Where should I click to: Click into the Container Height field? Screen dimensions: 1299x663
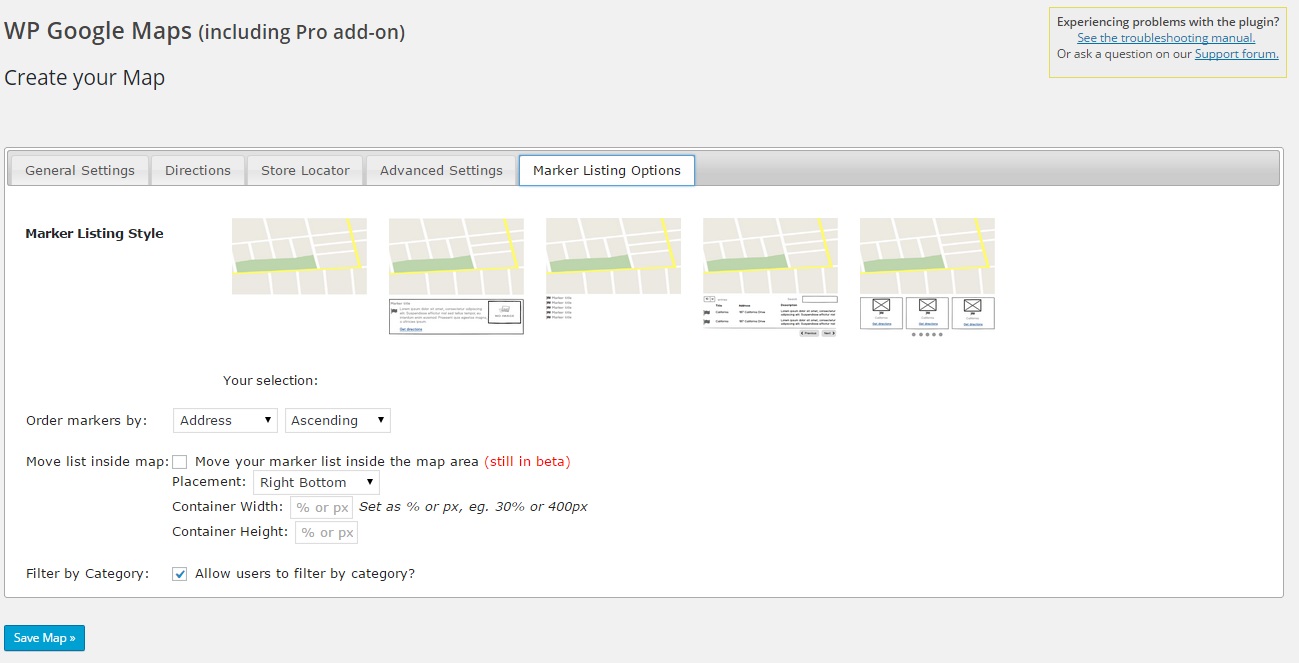pos(326,533)
